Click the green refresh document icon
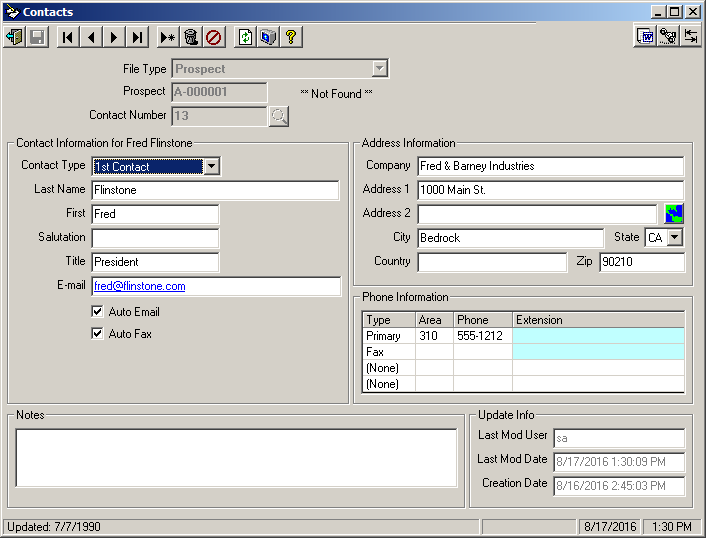The image size is (706, 538). 245,37
